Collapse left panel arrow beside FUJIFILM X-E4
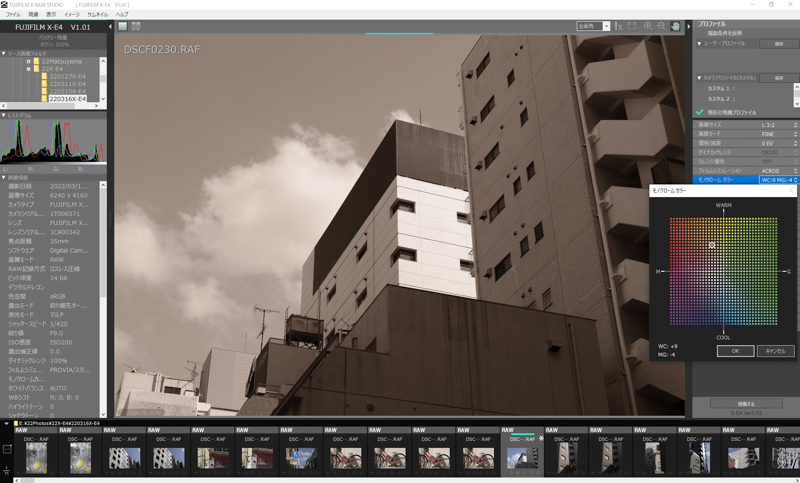The height and width of the screenshot is (483, 800). tap(110, 27)
